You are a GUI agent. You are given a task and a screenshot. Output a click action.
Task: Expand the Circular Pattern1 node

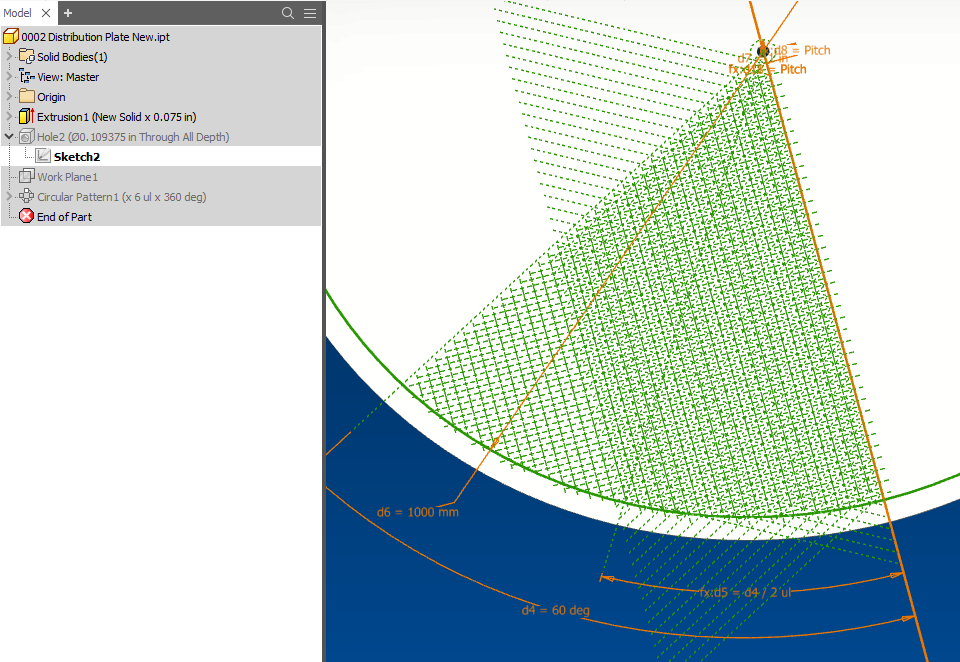coord(8,196)
